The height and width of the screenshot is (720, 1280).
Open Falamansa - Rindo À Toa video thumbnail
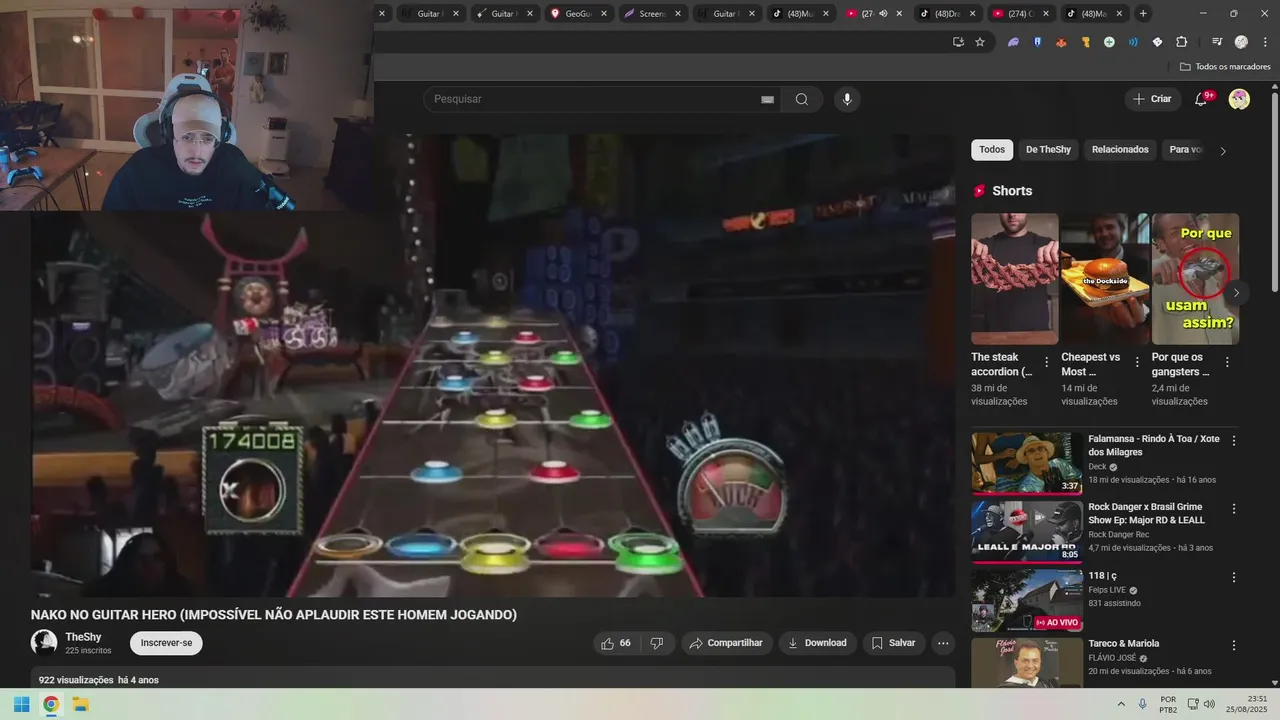[1027, 463]
